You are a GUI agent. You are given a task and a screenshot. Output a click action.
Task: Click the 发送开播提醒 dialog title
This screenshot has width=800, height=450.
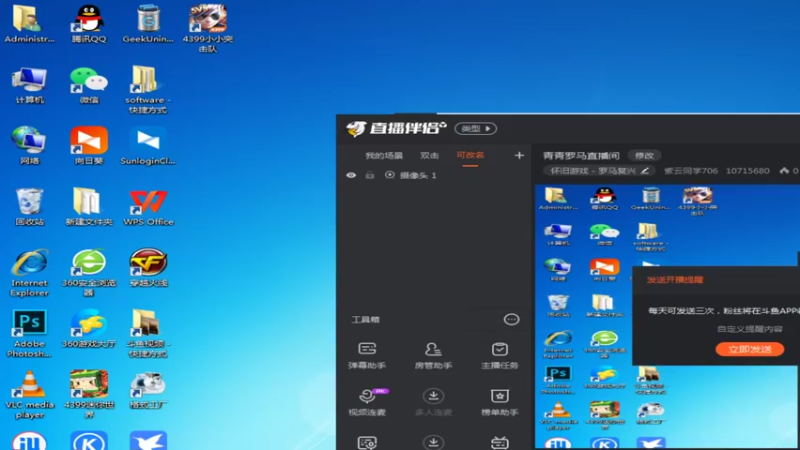675,280
